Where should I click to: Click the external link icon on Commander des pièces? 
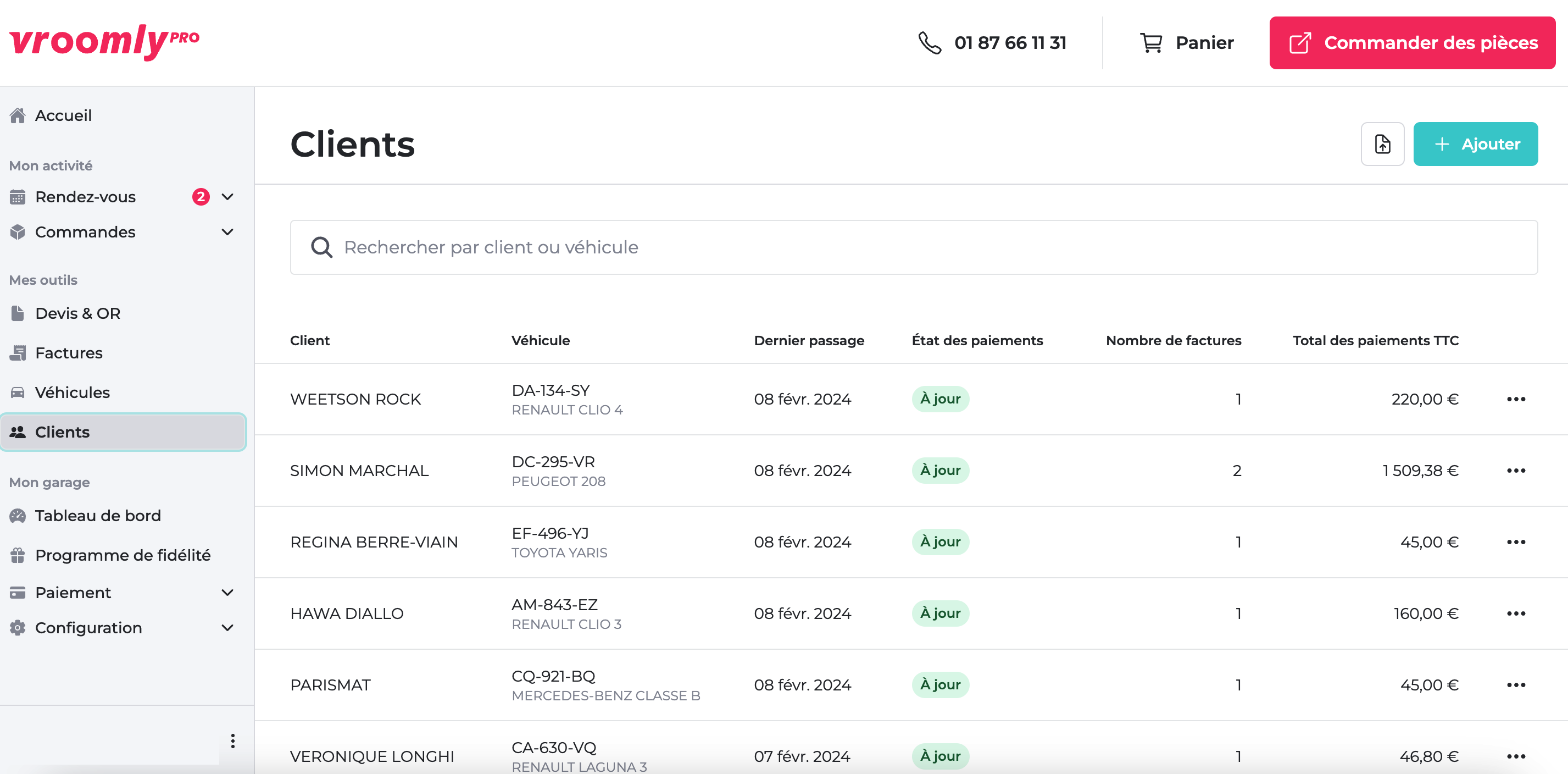point(1300,43)
